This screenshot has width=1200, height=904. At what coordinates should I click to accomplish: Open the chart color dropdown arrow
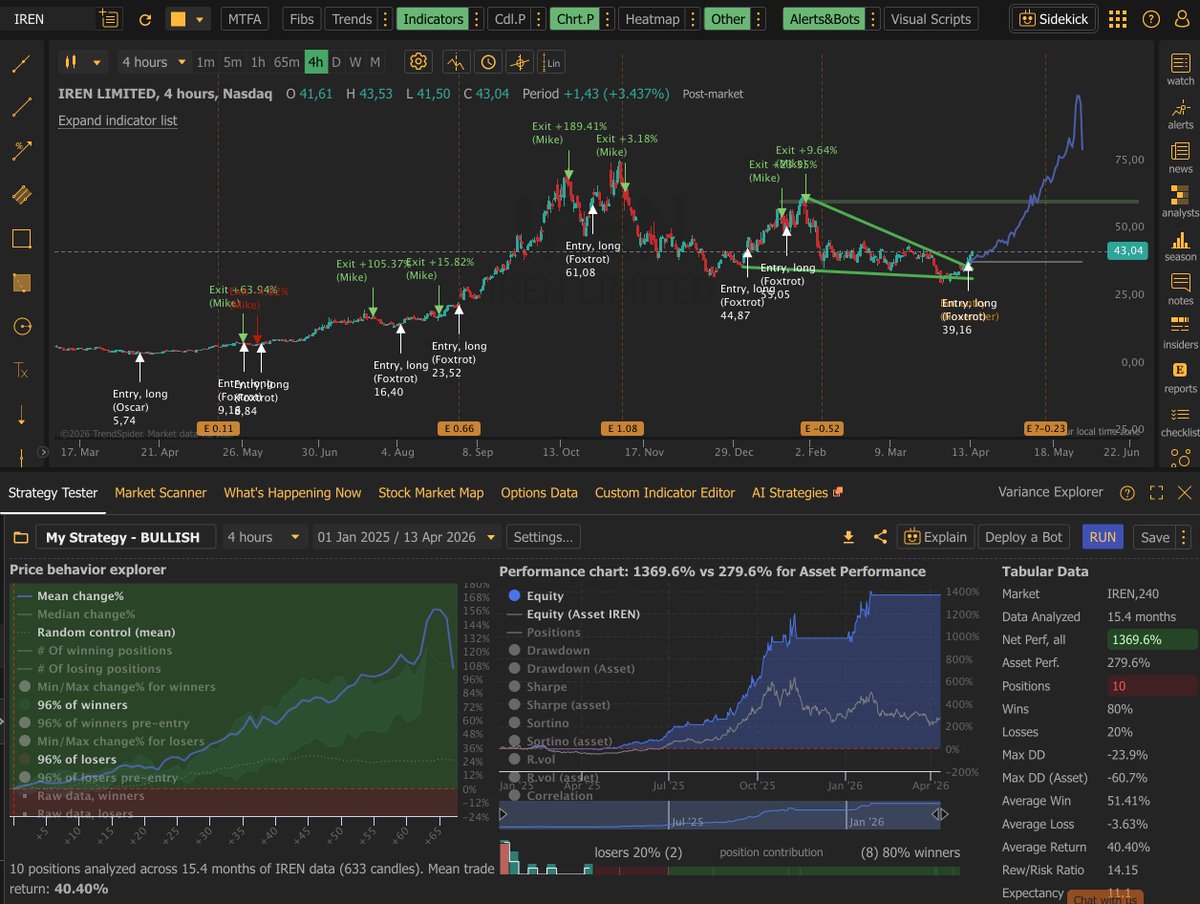[x=201, y=19]
